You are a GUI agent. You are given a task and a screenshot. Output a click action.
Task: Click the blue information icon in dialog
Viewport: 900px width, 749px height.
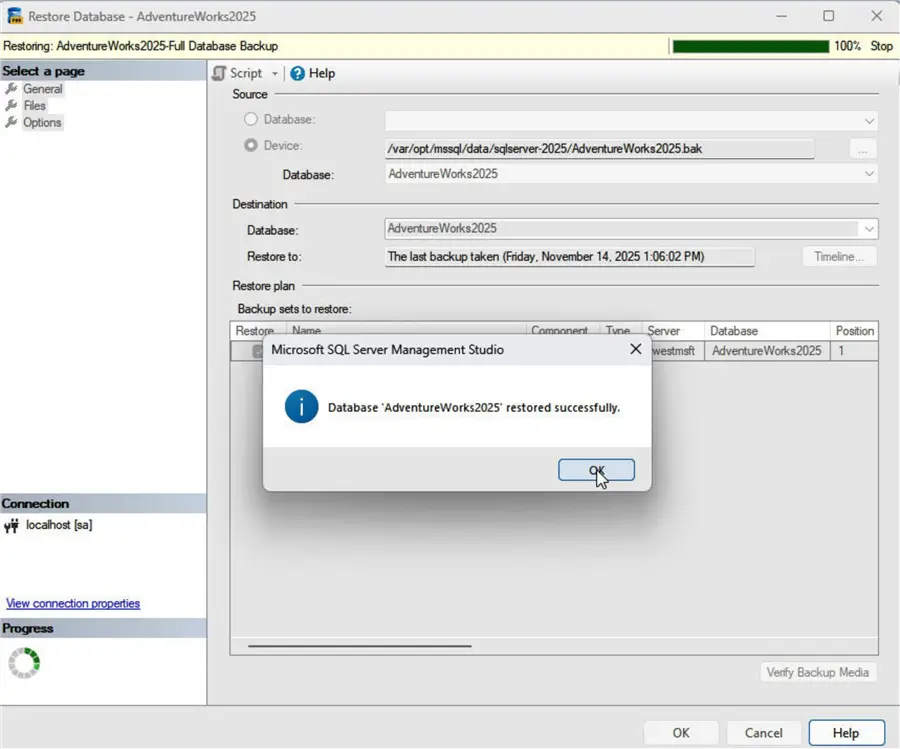click(x=301, y=406)
